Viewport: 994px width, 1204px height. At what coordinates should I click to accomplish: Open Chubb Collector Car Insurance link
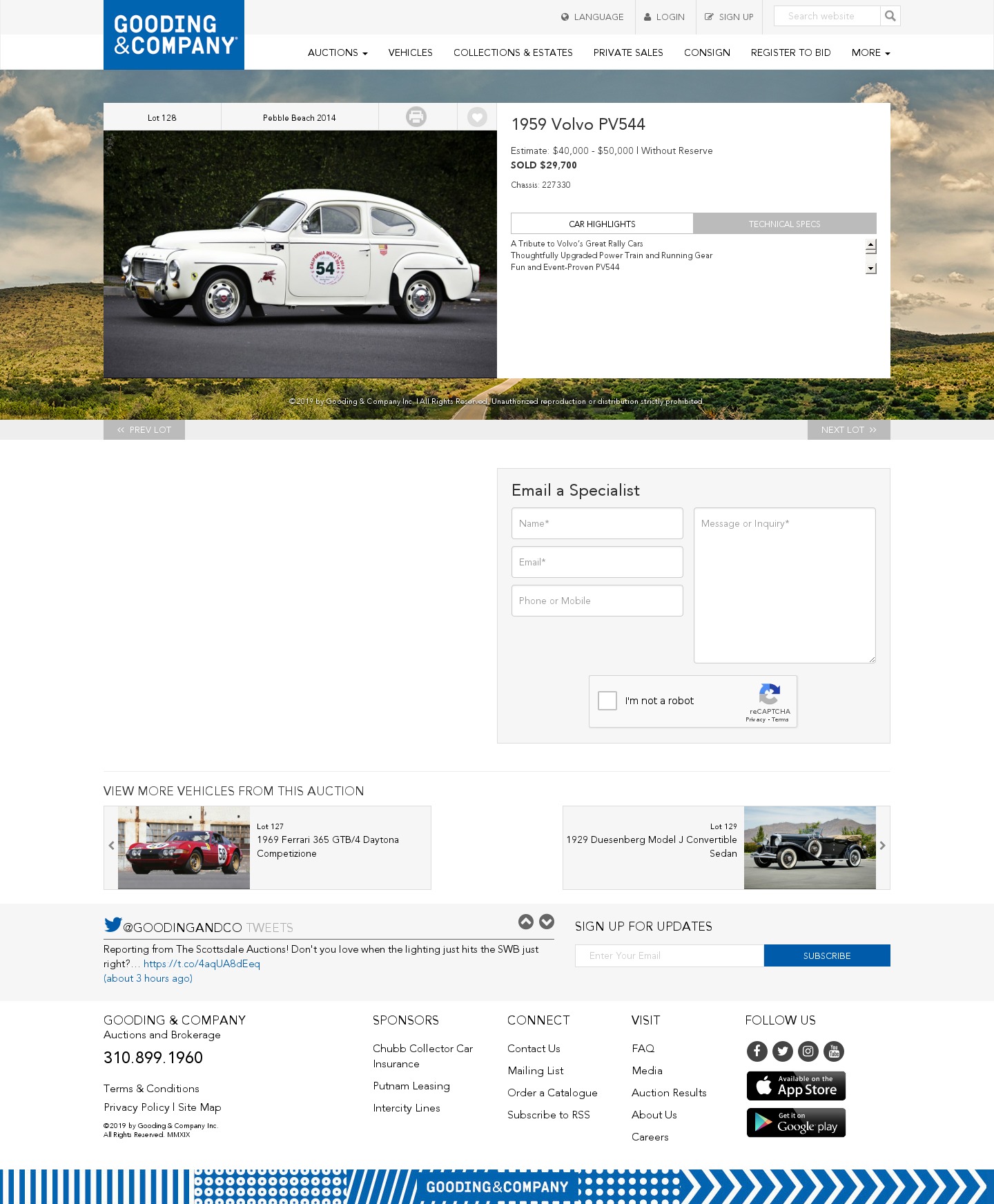pos(423,1056)
